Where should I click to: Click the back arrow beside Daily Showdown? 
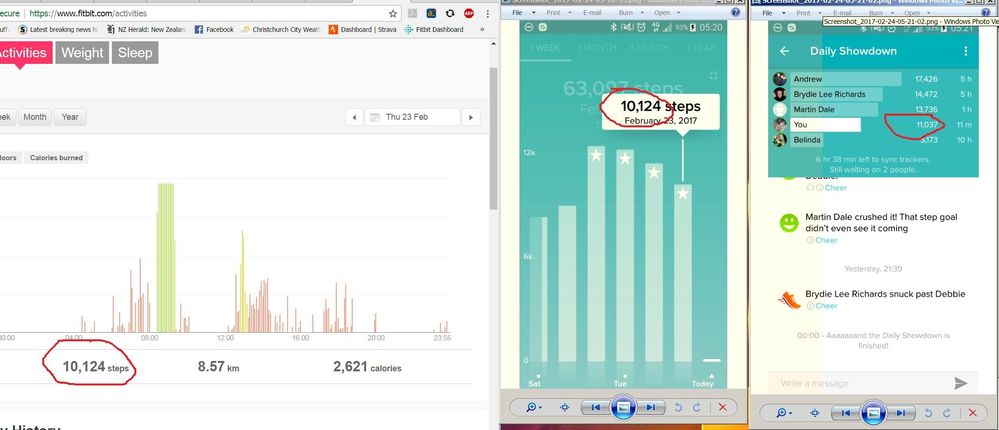point(784,51)
